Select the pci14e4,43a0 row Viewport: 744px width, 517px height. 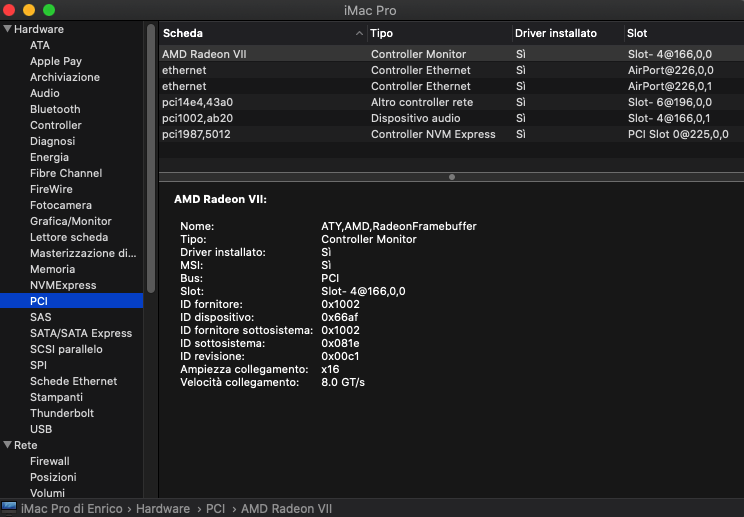coord(452,102)
